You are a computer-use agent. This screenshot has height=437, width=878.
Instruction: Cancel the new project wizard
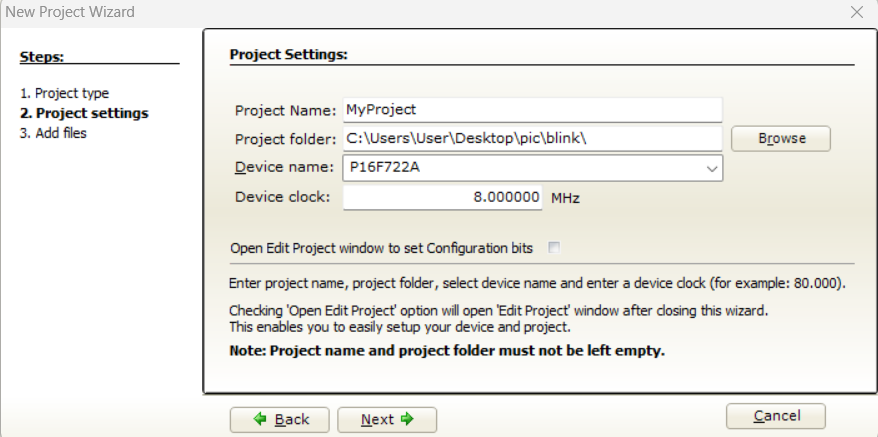point(776,416)
